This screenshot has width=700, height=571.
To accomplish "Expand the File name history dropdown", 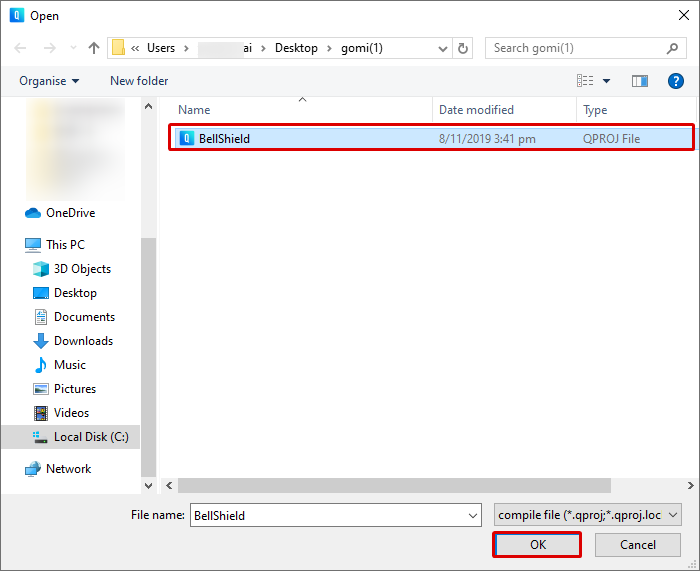I will tap(473, 515).
